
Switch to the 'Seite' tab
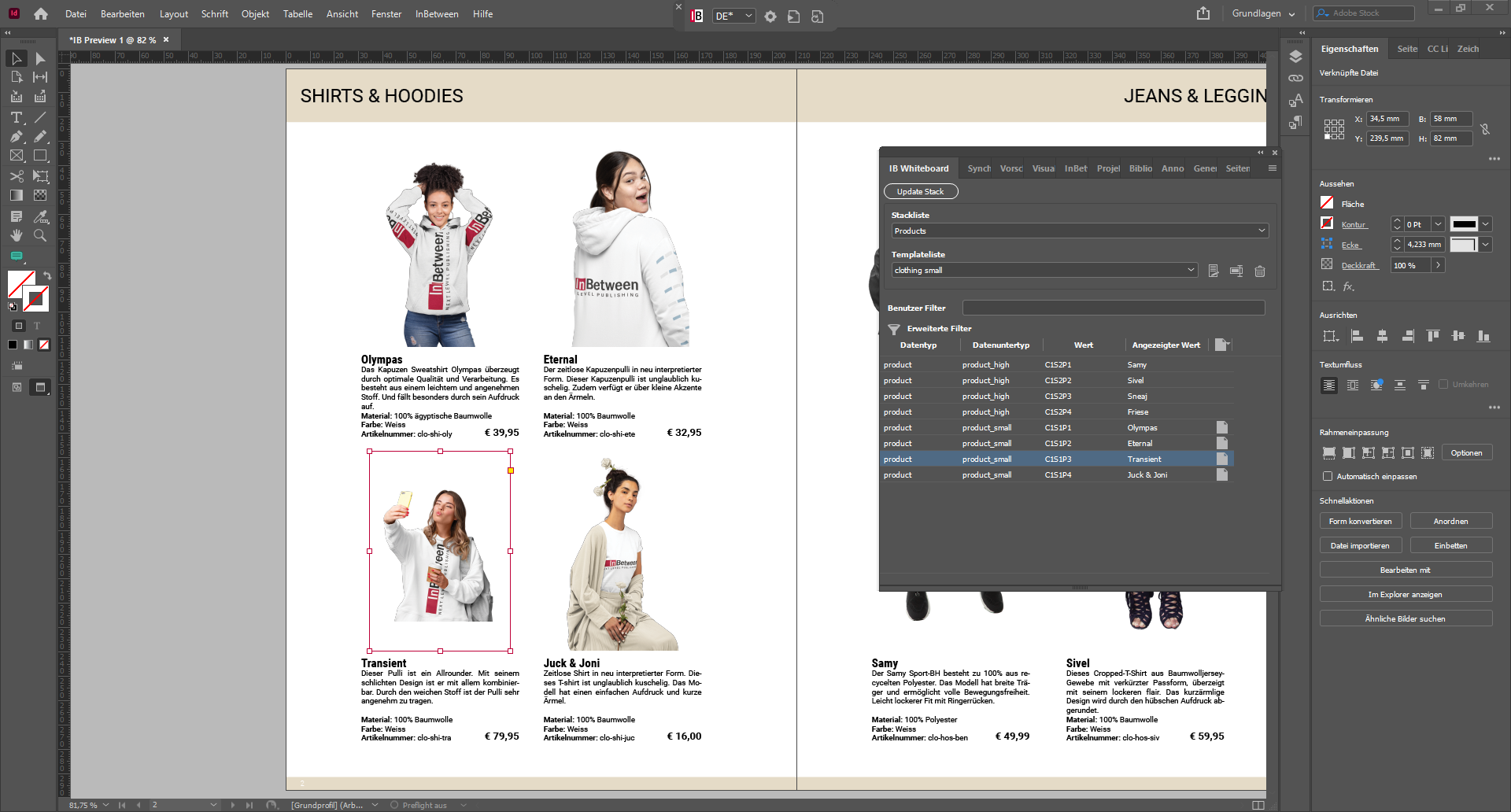1406,48
